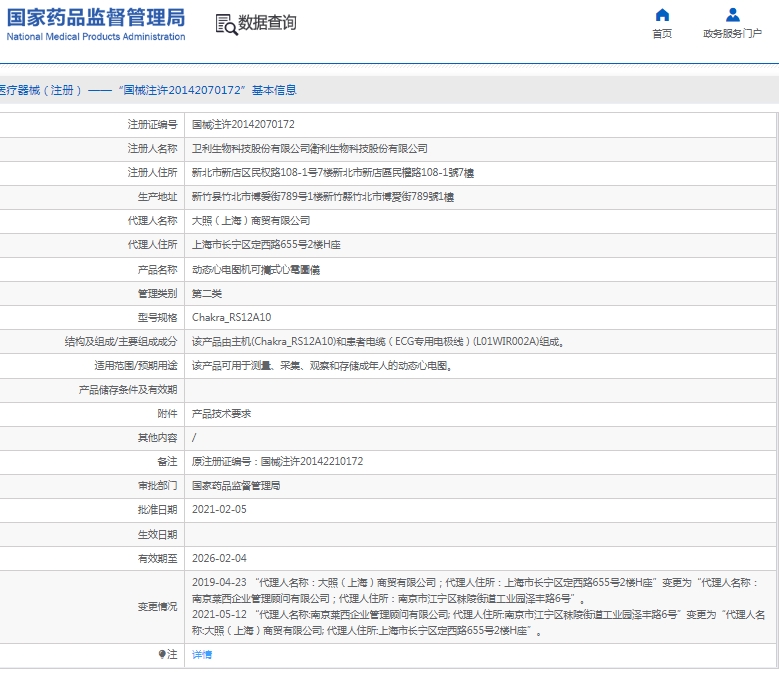
Task: Select the registrant name 卫利生物科技股份有限公司
Action: (250, 149)
